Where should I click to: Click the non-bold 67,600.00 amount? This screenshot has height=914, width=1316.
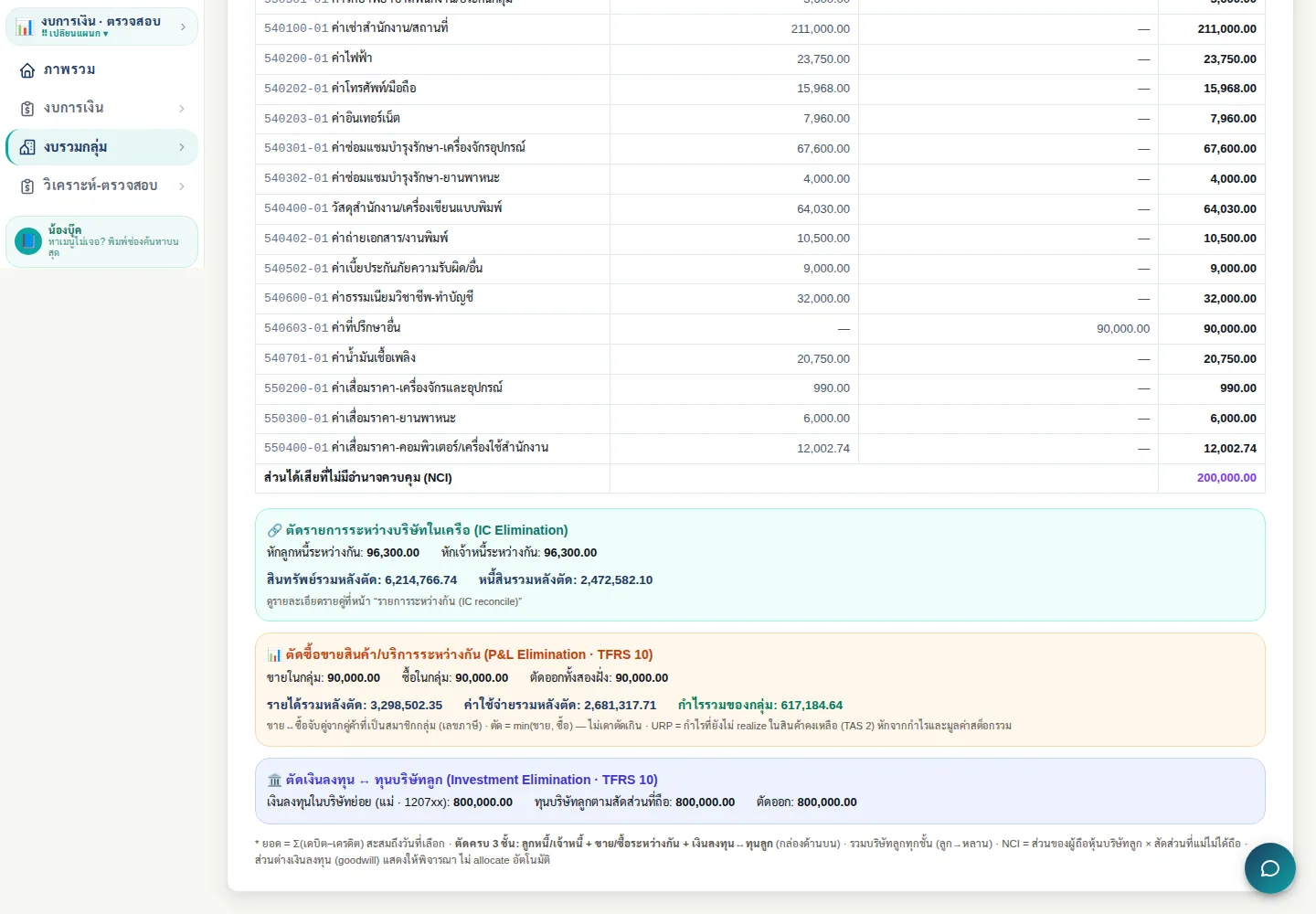point(823,149)
